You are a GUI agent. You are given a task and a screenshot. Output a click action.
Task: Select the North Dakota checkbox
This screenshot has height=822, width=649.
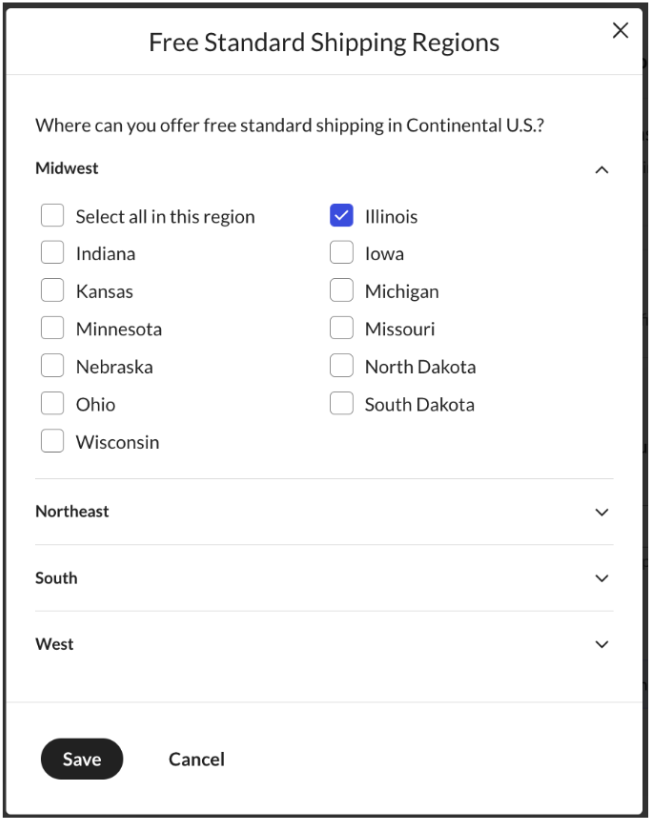pyautogui.click(x=342, y=367)
